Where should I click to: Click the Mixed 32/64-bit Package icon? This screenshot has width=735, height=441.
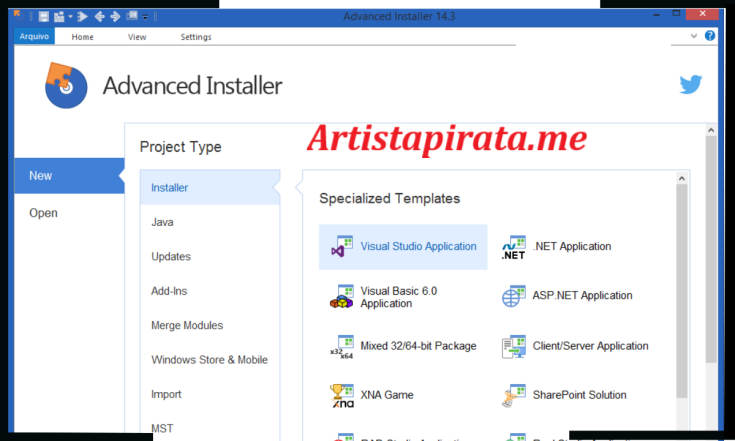coord(342,346)
